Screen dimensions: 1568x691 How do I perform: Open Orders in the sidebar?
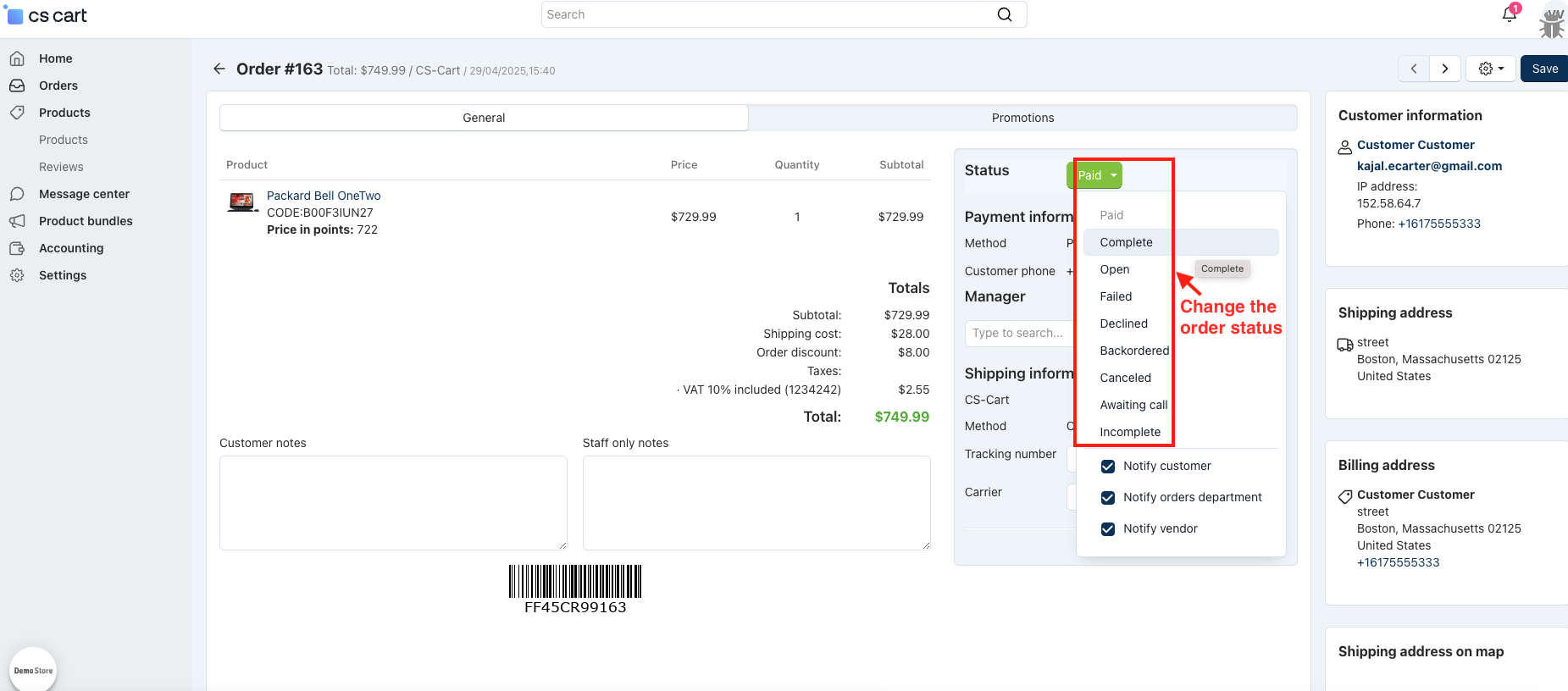tap(58, 86)
